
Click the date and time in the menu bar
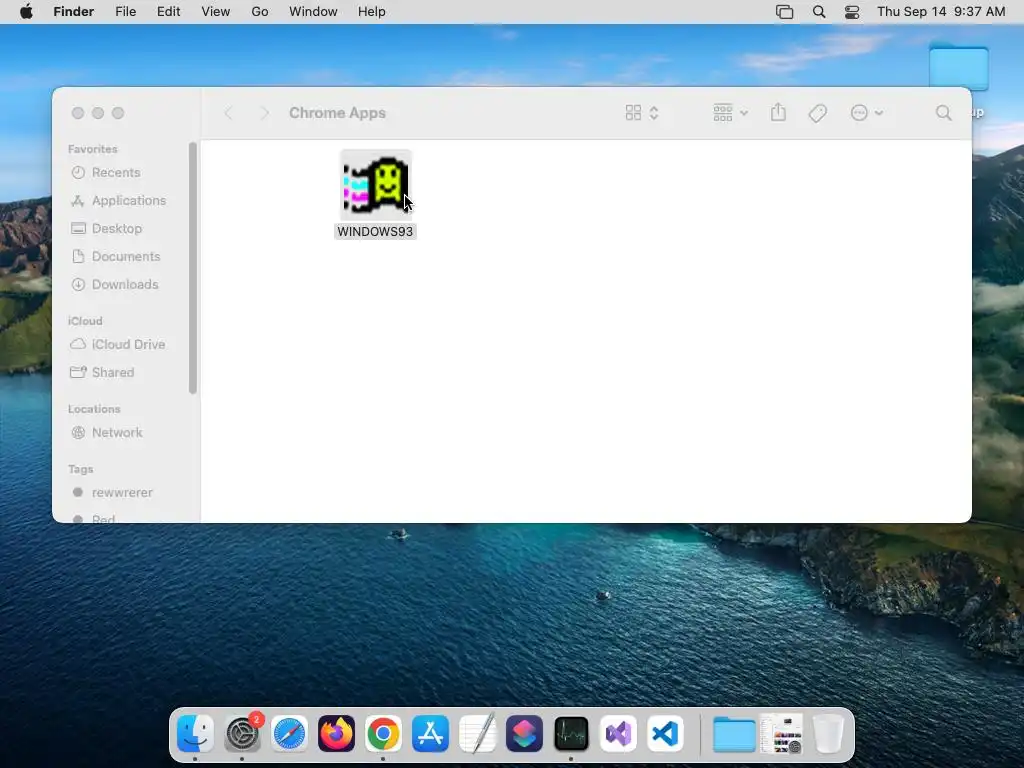pyautogui.click(x=941, y=12)
